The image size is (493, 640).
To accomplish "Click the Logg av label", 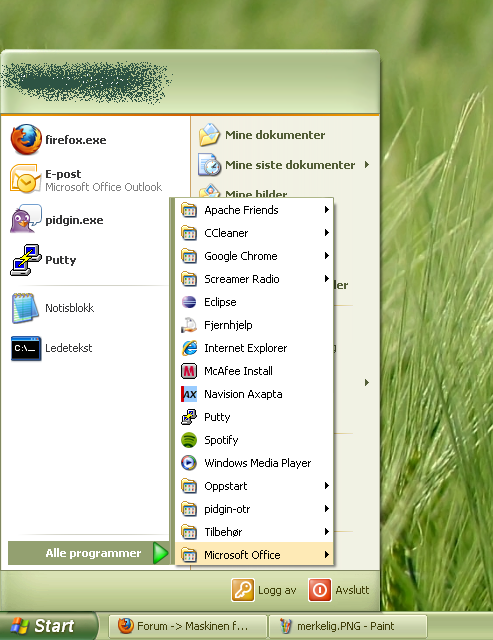I will click(x=277, y=590).
